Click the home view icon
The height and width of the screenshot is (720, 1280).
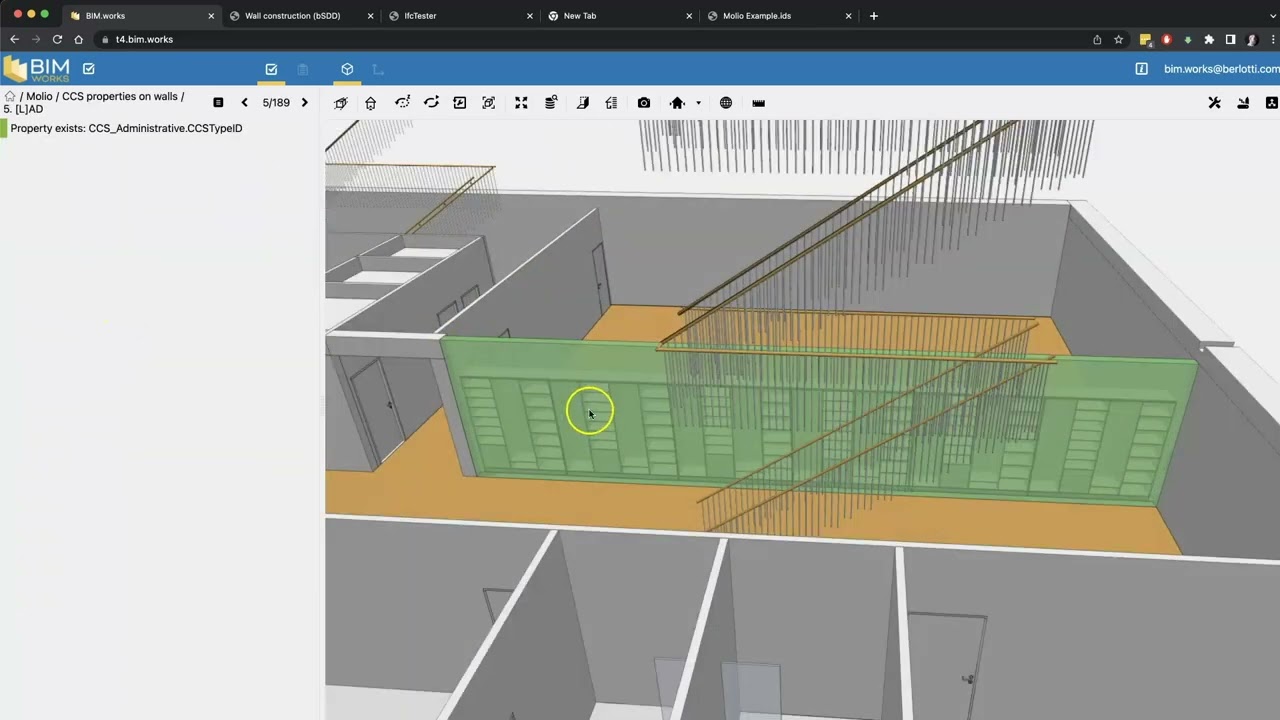point(371,103)
